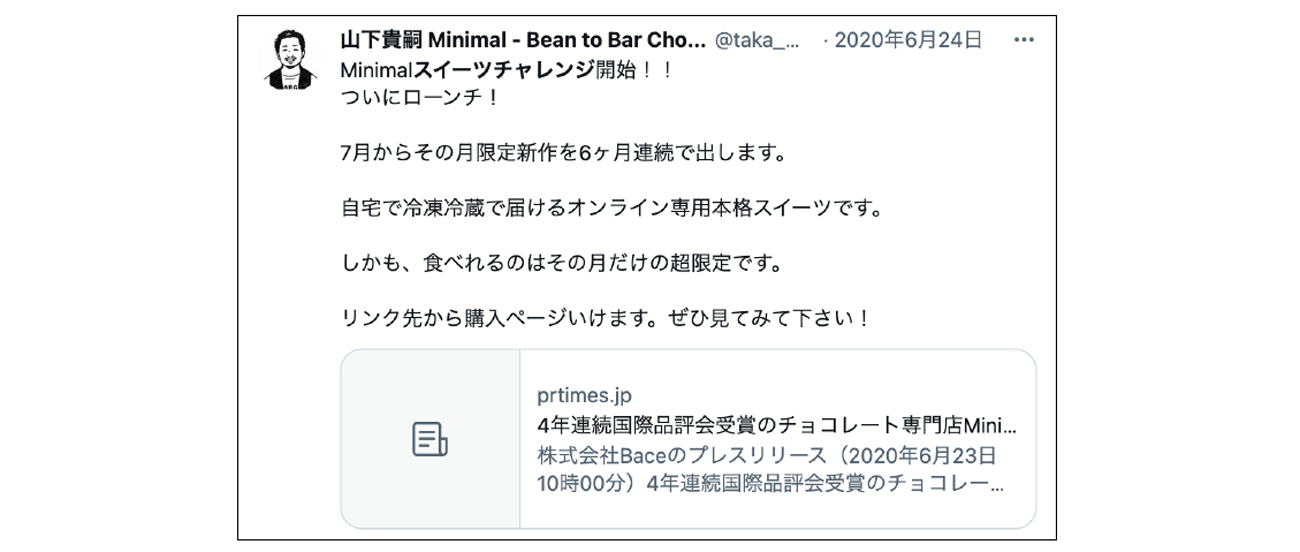The width and height of the screenshot is (1300, 552).
Task: Click the line ついにローンチ！
Action: (x=418, y=100)
